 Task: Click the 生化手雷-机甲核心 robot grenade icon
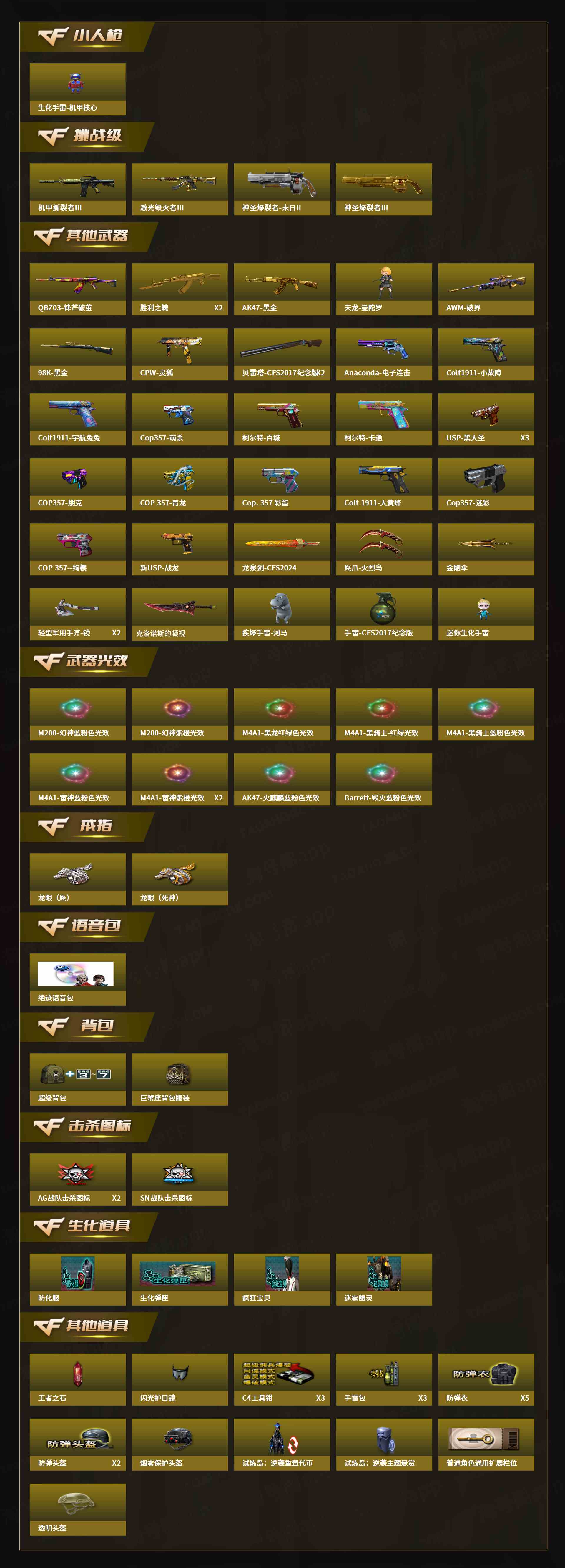(76, 82)
